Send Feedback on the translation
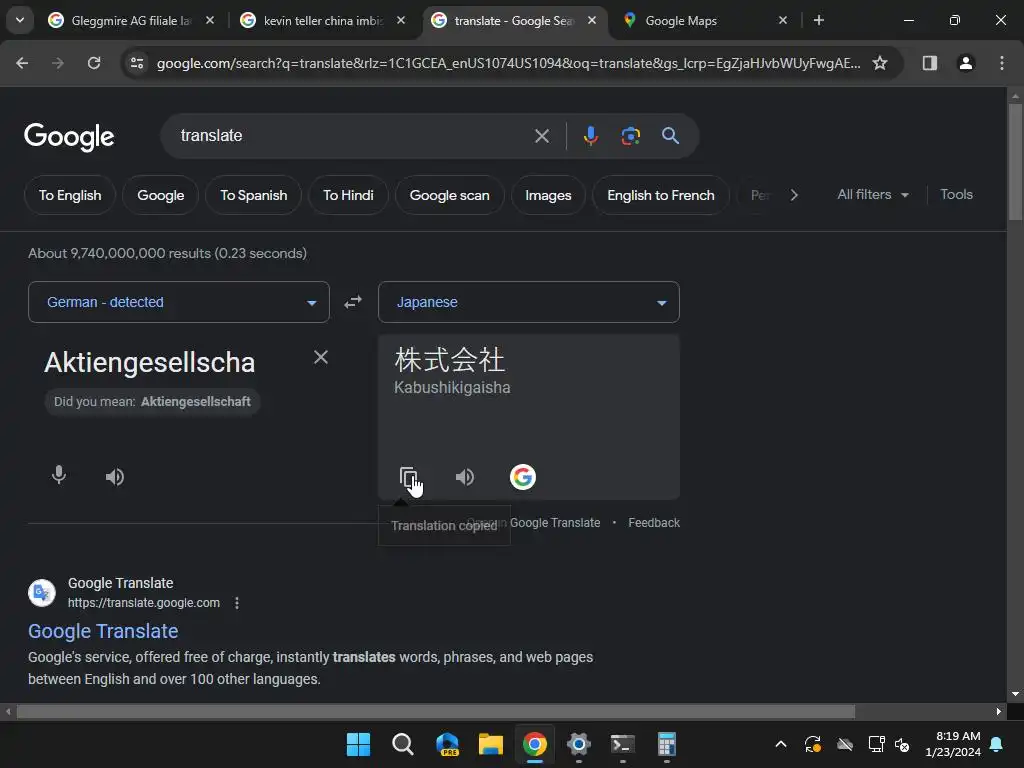This screenshot has height=768, width=1024. click(x=654, y=523)
